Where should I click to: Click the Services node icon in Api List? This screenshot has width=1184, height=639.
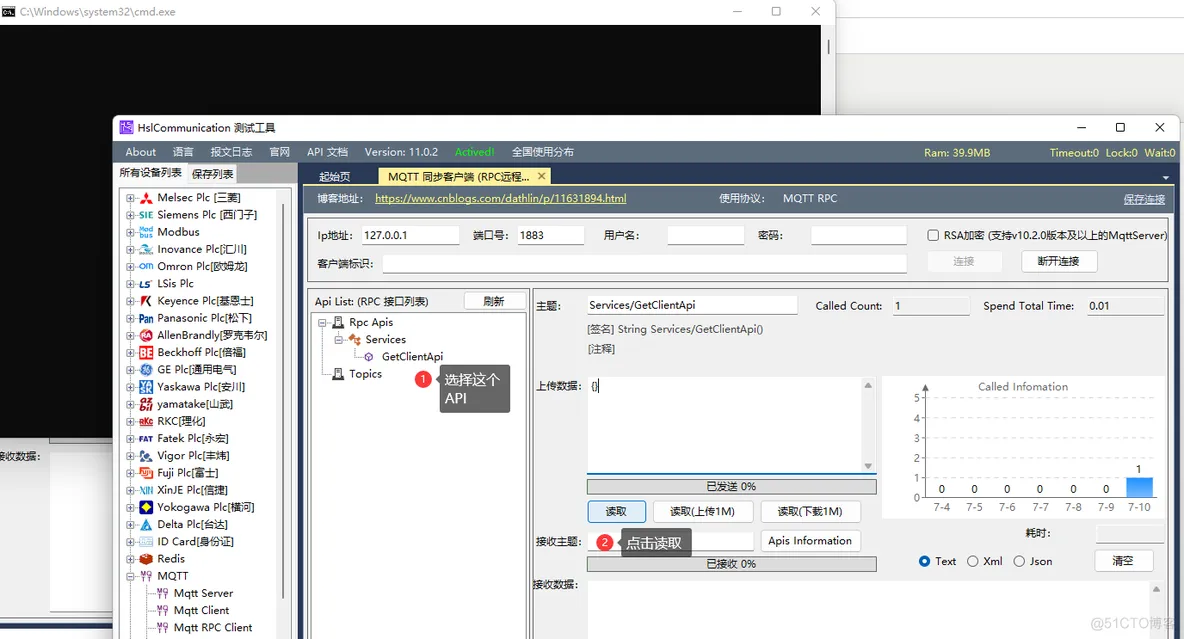(x=354, y=340)
